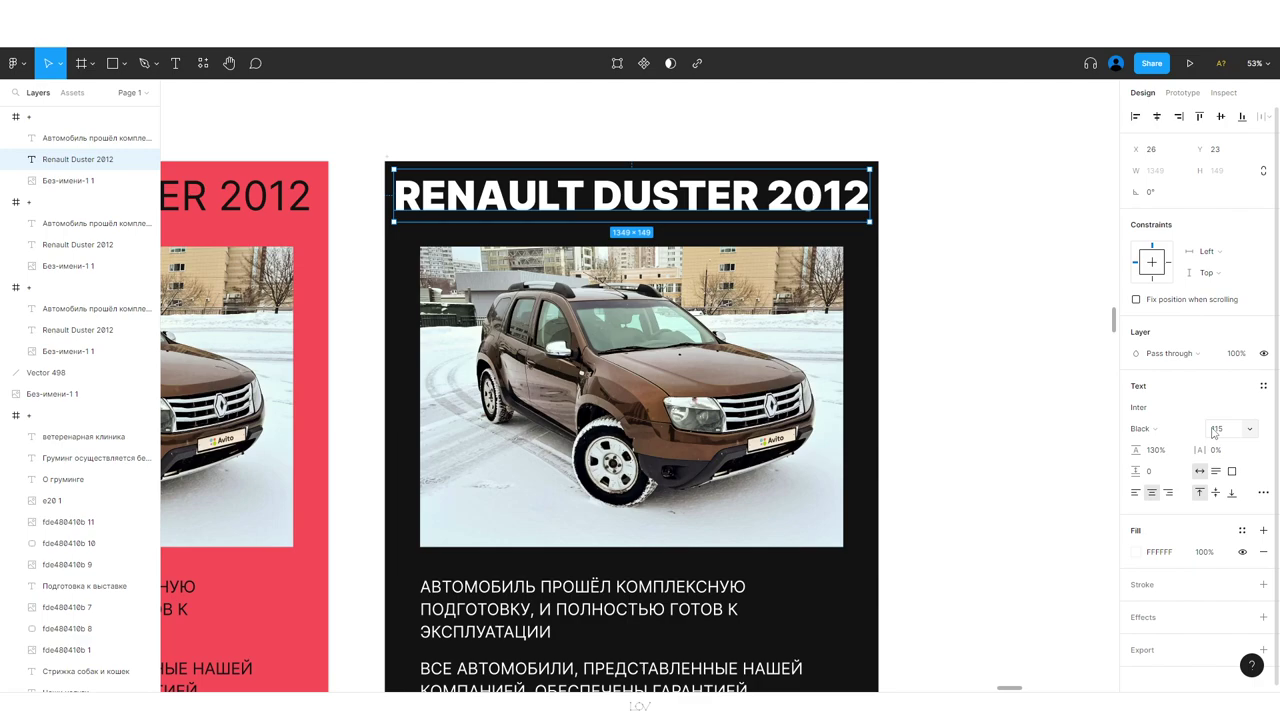
Task: Click the Mask contrast icon in toolbar
Action: 670,63
